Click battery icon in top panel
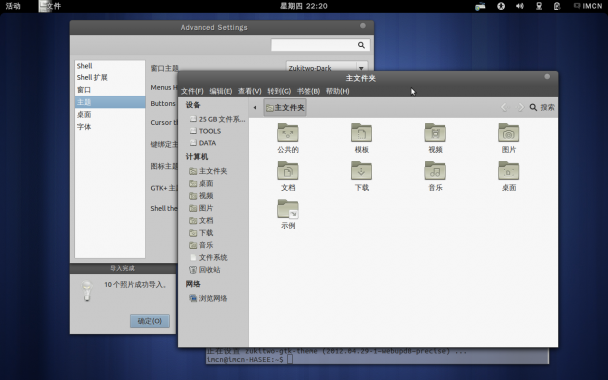The height and width of the screenshot is (380, 608). coord(557,6)
